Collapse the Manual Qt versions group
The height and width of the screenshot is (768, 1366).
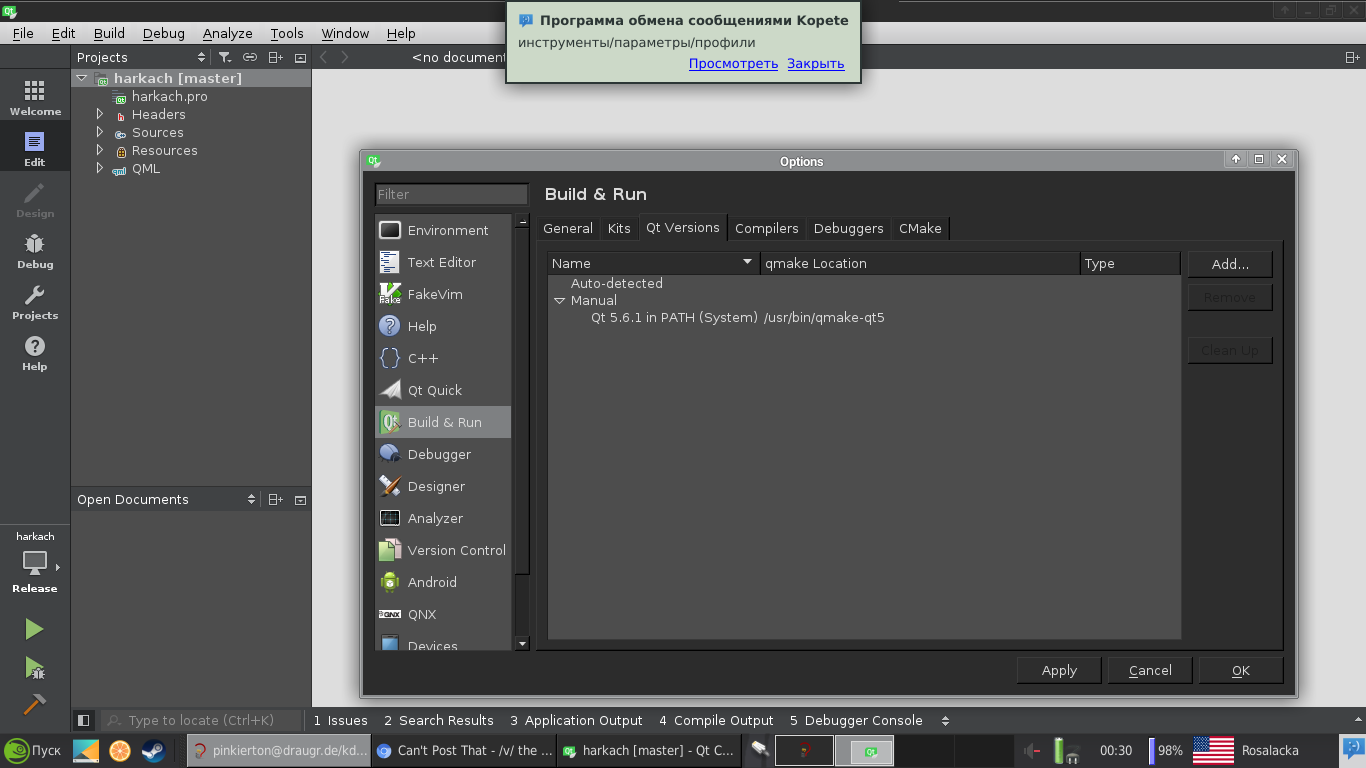[x=560, y=301]
